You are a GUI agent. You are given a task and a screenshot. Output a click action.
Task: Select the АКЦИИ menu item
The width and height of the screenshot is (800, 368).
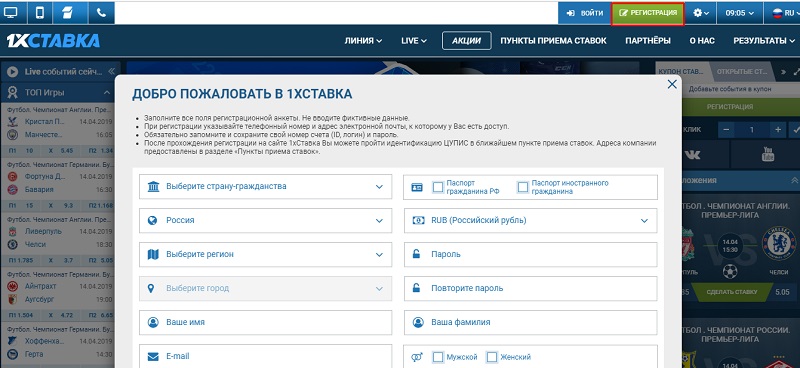click(466, 41)
